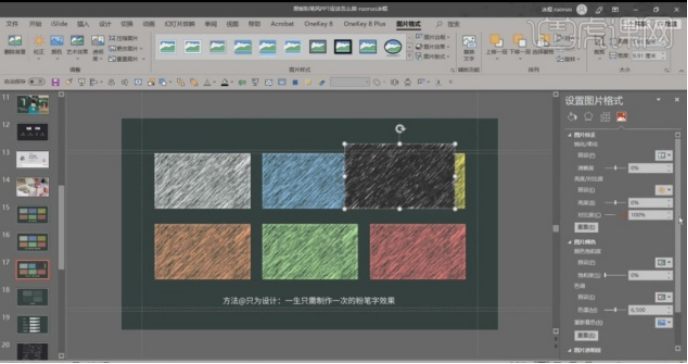The height and width of the screenshot is (364, 688).
Task: Select the first picture style thumbnail in gallery
Action: coord(168,46)
